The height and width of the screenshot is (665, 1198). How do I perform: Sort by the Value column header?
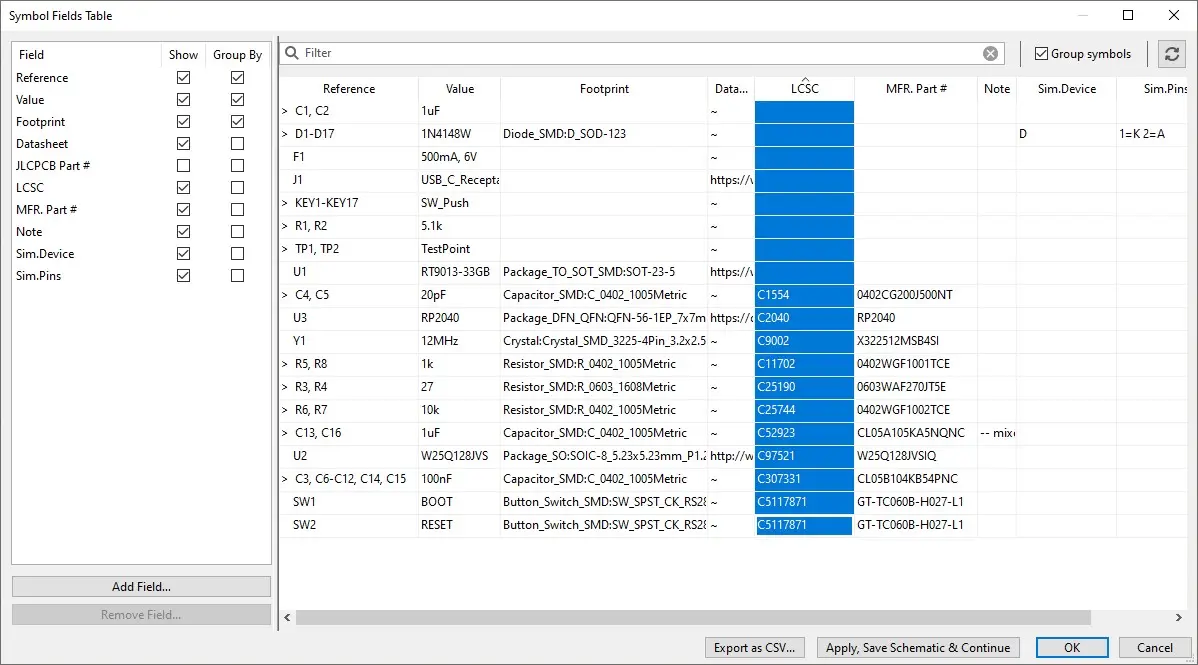coord(460,89)
